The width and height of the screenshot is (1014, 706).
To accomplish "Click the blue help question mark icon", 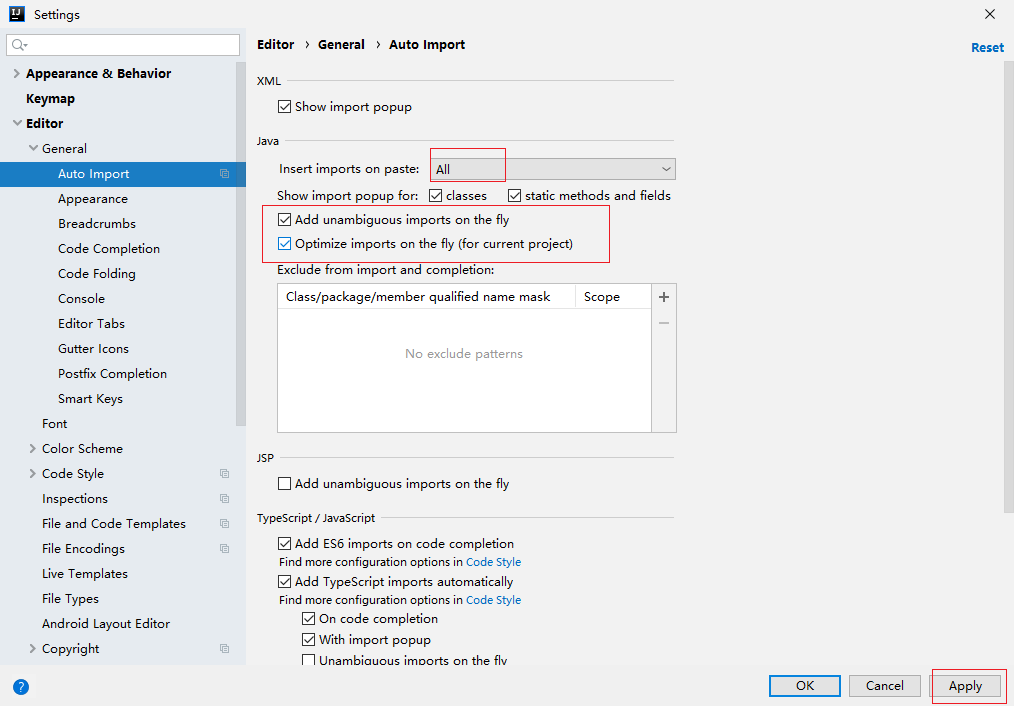I will (x=21, y=687).
